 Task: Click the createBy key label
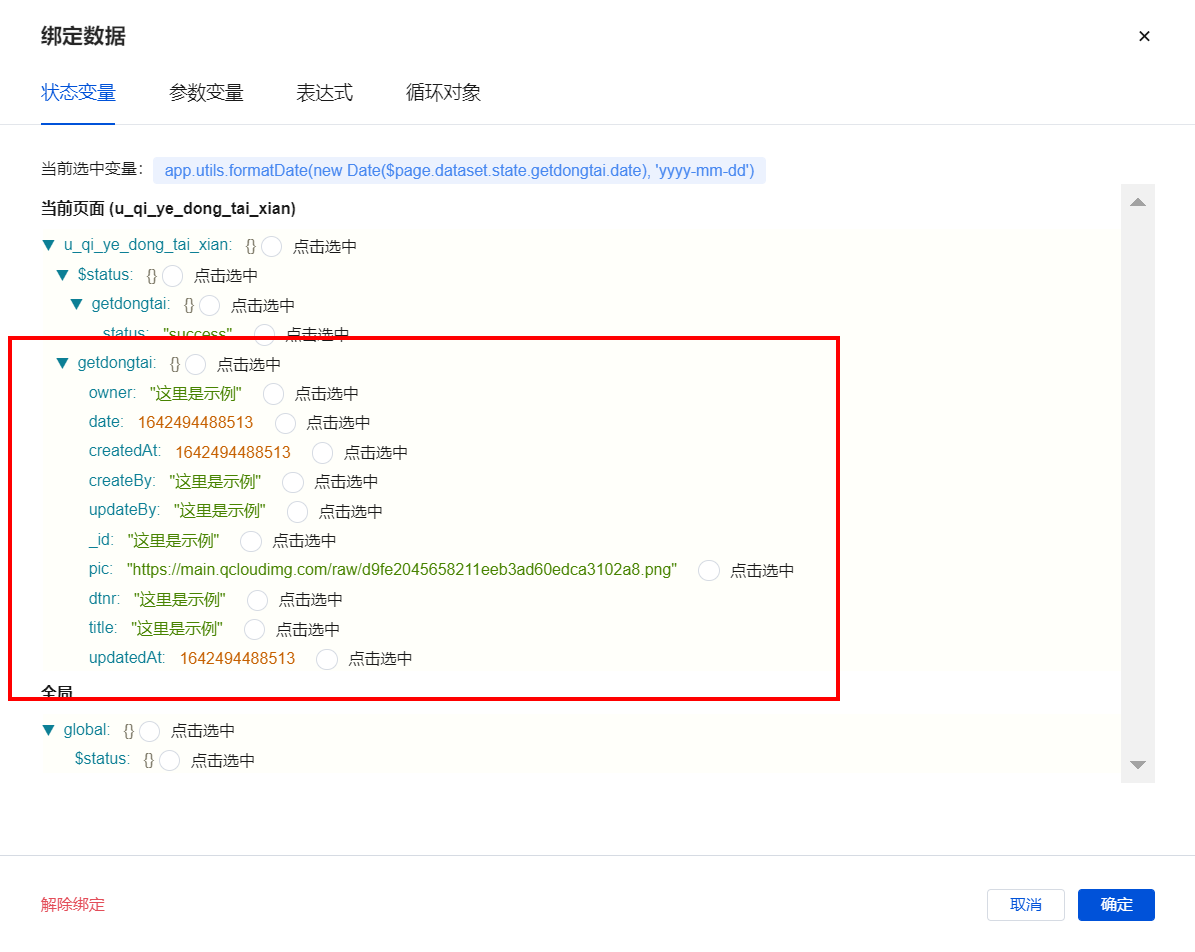122,481
